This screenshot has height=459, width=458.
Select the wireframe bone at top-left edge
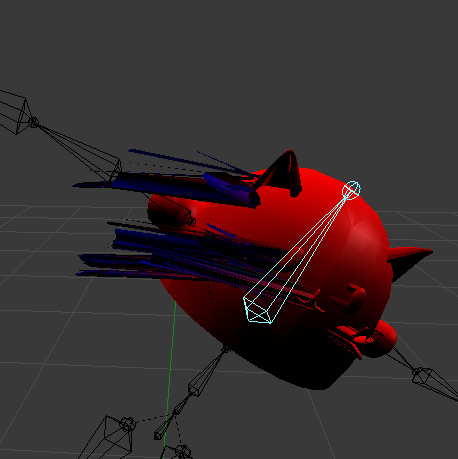click(x=14, y=112)
